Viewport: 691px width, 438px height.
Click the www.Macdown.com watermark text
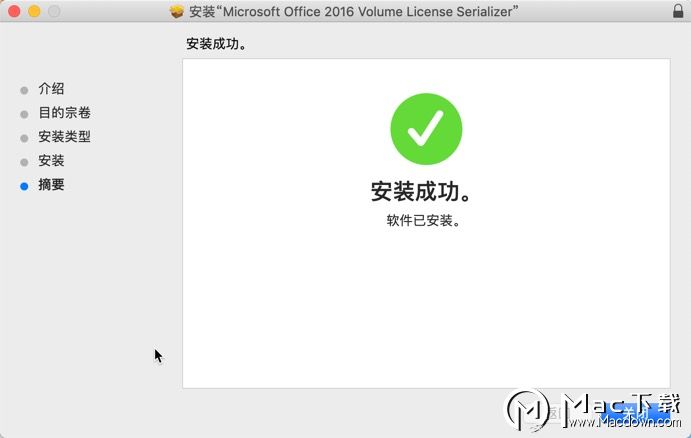625,422
